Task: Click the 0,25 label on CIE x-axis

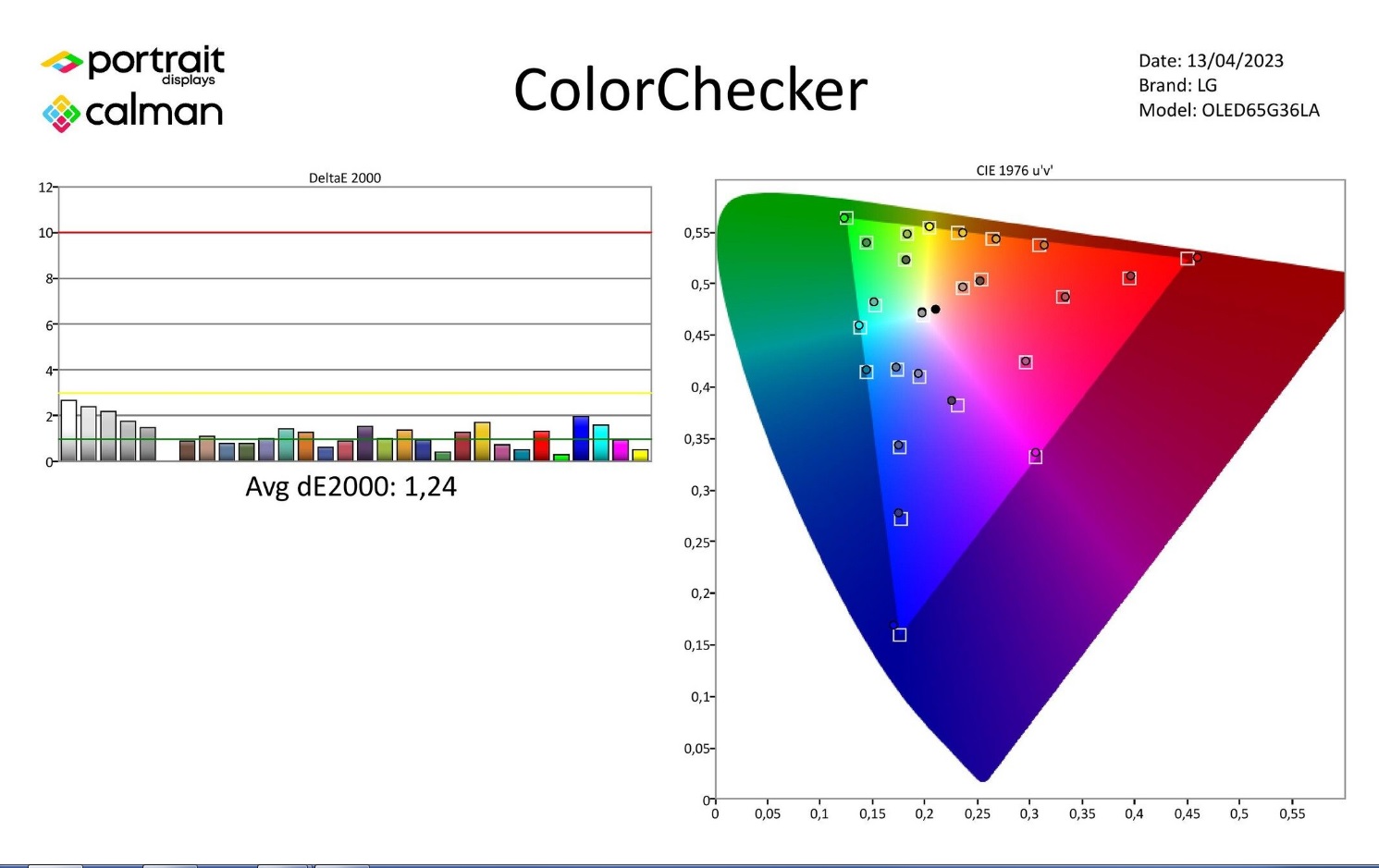Action: click(977, 814)
